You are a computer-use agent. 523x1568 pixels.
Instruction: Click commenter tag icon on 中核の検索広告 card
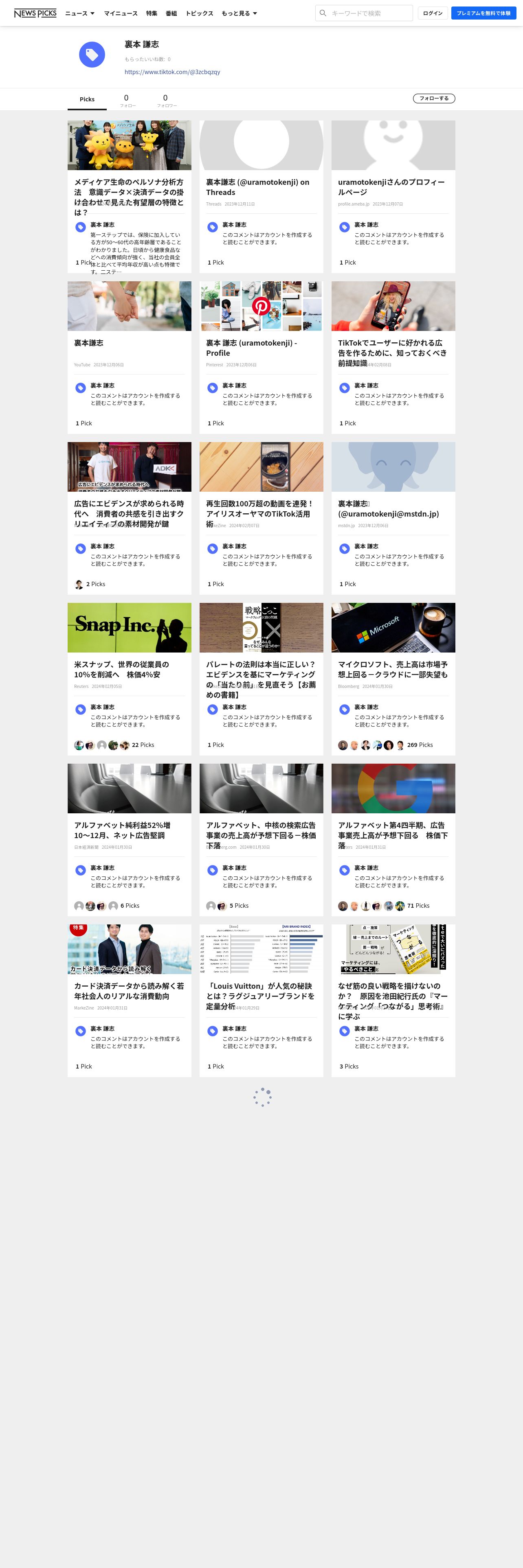(x=213, y=870)
